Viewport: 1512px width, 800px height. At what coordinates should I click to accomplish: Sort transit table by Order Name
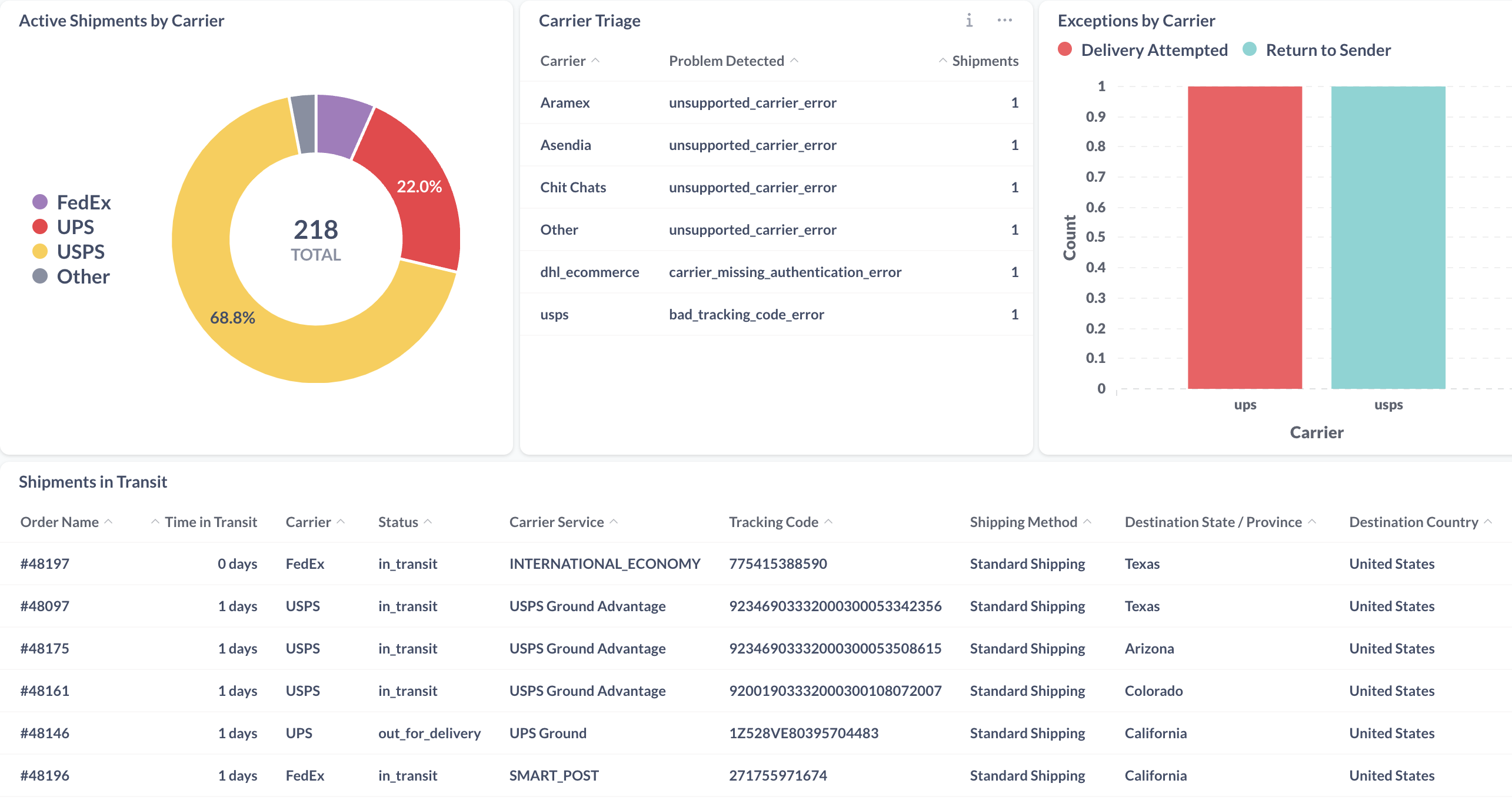tap(59, 522)
